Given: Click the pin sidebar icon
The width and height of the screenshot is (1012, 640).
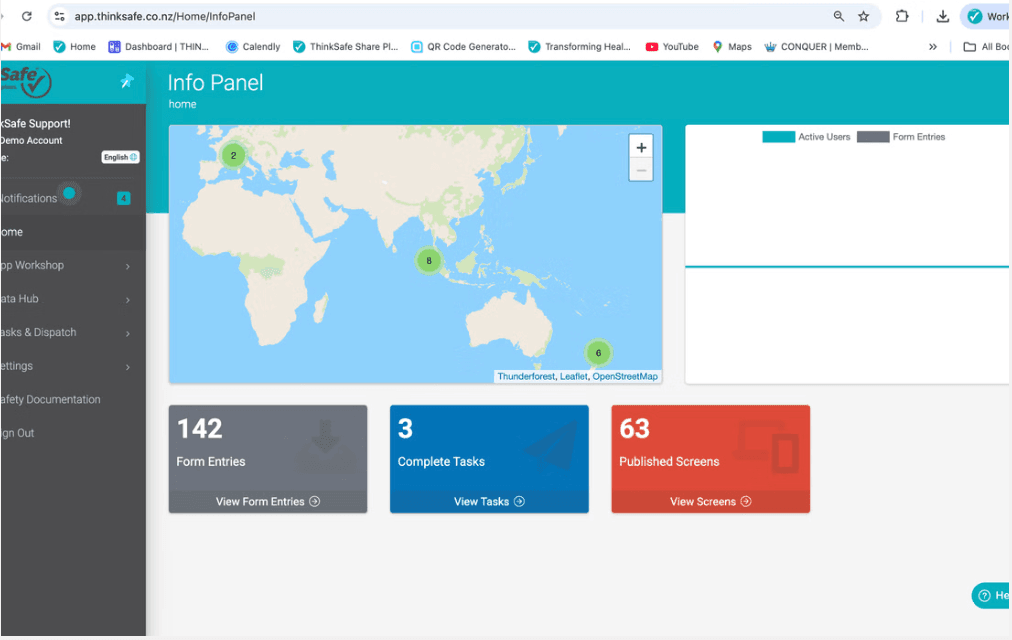Looking at the screenshot, I should (x=126, y=82).
